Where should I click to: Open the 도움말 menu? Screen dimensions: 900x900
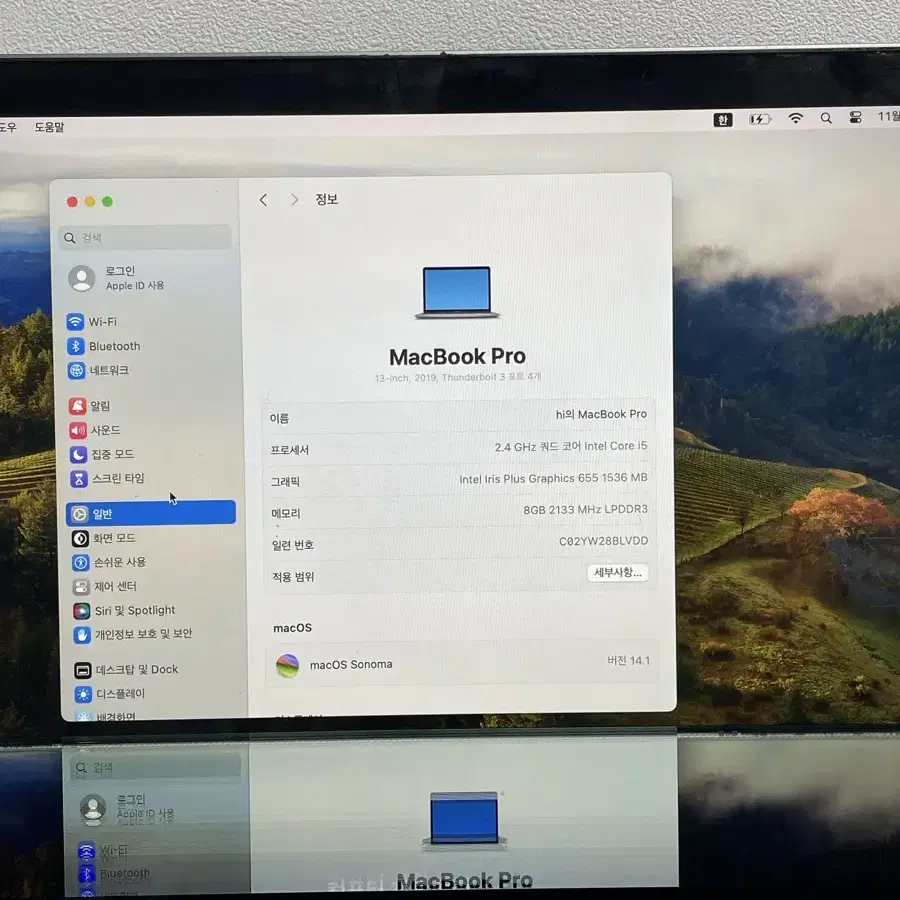(49, 127)
